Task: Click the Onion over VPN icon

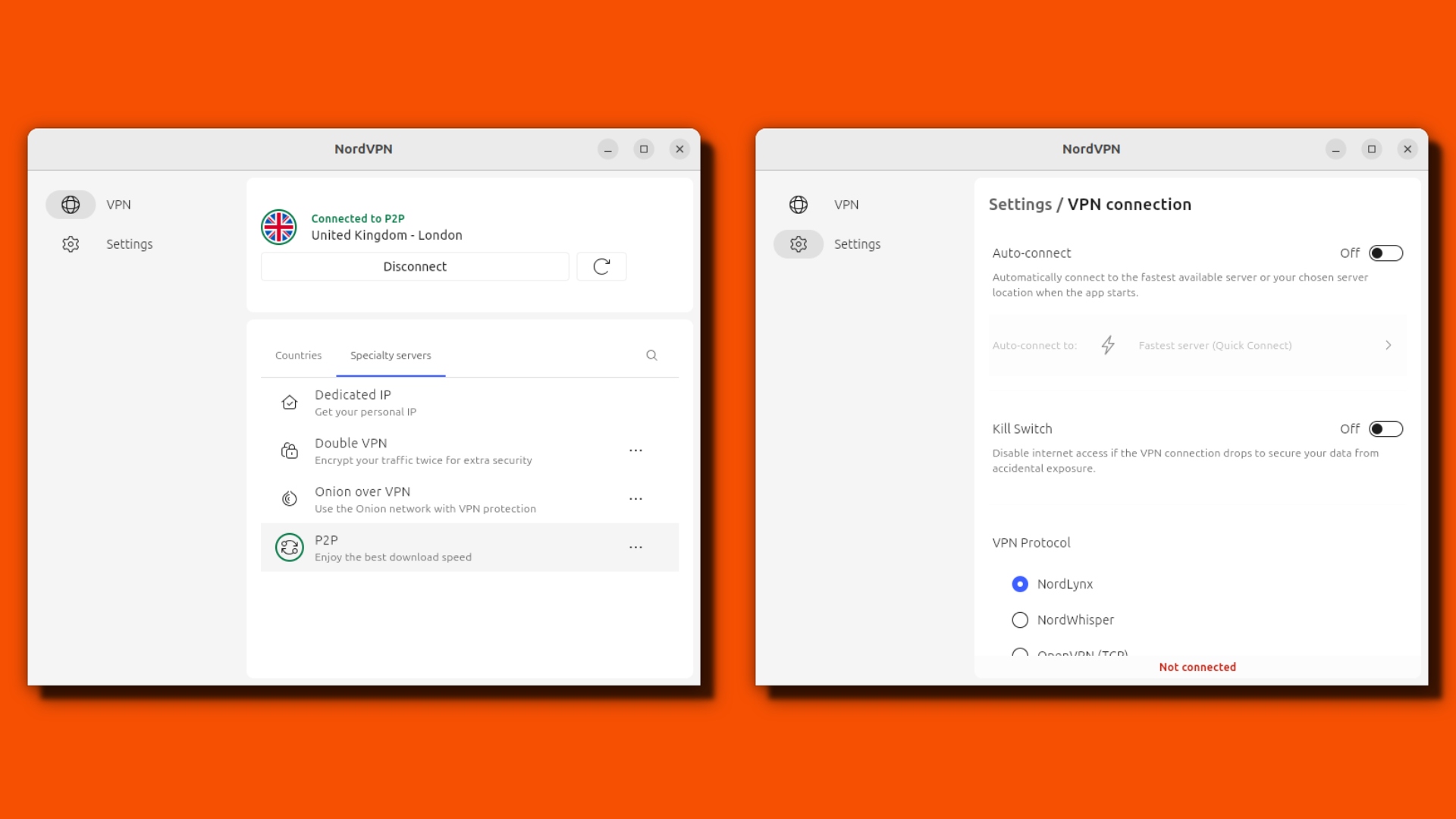Action: coord(290,499)
